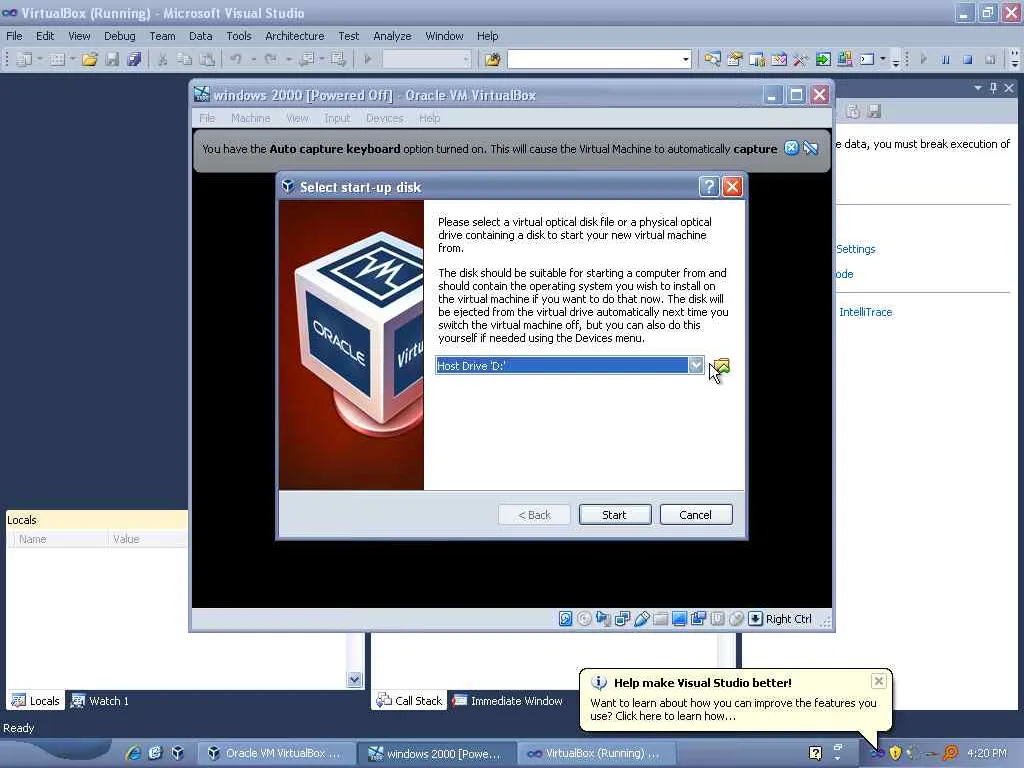Switch to Oracle VM VirtualBox taskbar button

[x=277, y=753]
